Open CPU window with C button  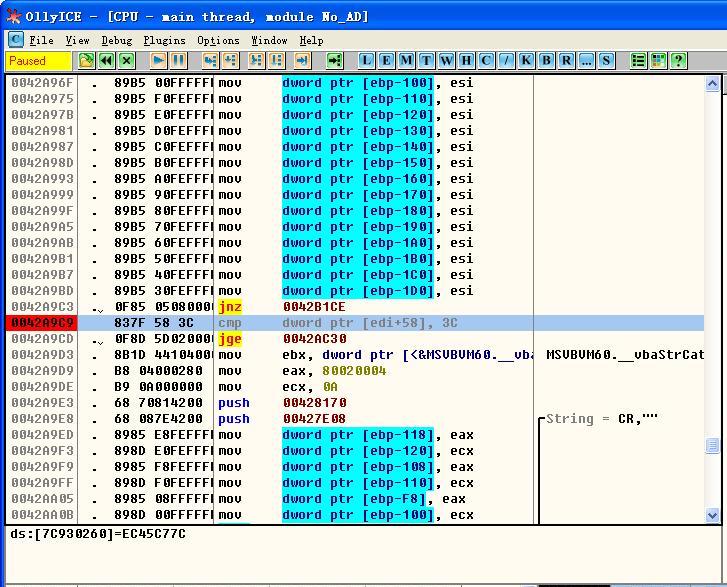coord(486,61)
